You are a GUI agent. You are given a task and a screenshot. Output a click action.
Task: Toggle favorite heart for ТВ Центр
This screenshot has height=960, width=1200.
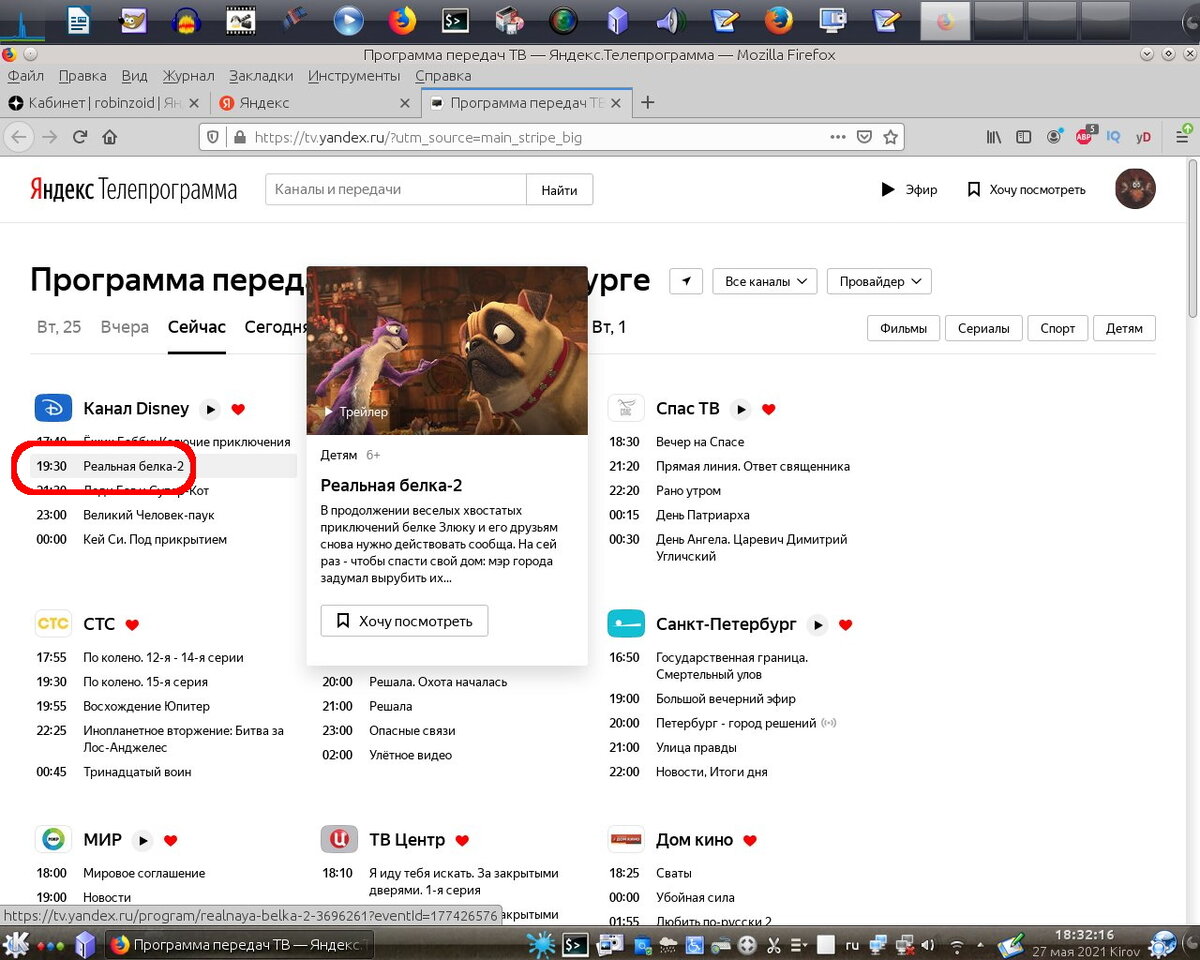pyautogui.click(x=462, y=841)
